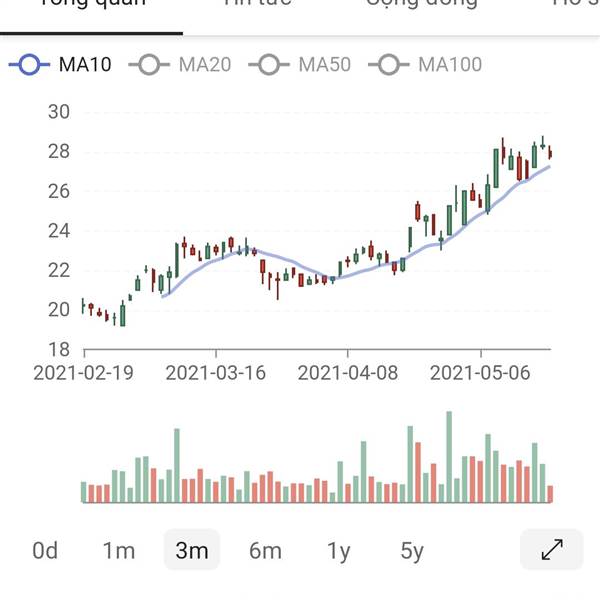
Task: Click the tallest green volume bar
Action: [449, 457]
